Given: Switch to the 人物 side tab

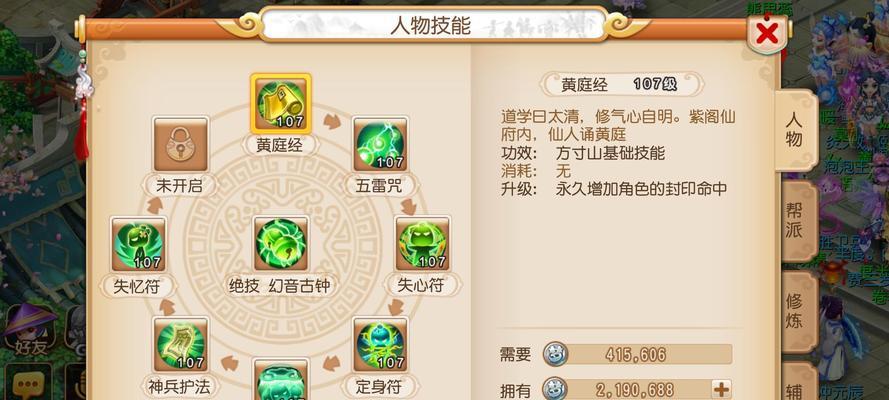Looking at the screenshot, I should tap(795, 130).
